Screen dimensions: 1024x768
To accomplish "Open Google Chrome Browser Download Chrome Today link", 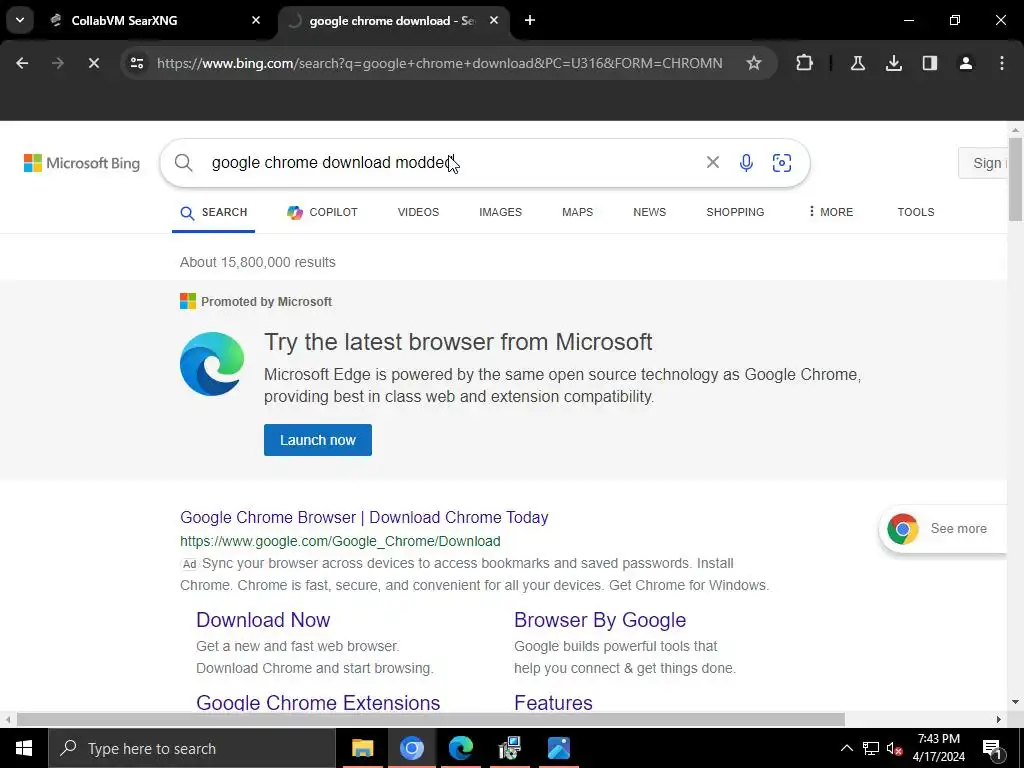I will (364, 517).
